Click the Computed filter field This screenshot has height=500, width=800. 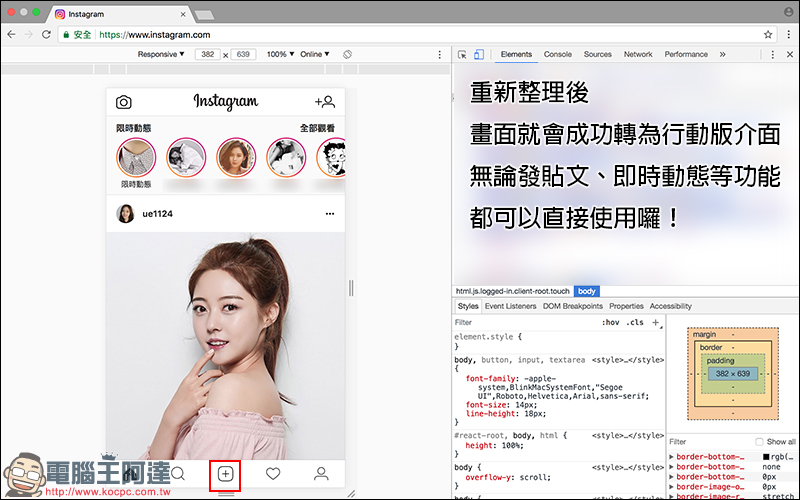click(x=710, y=442)
